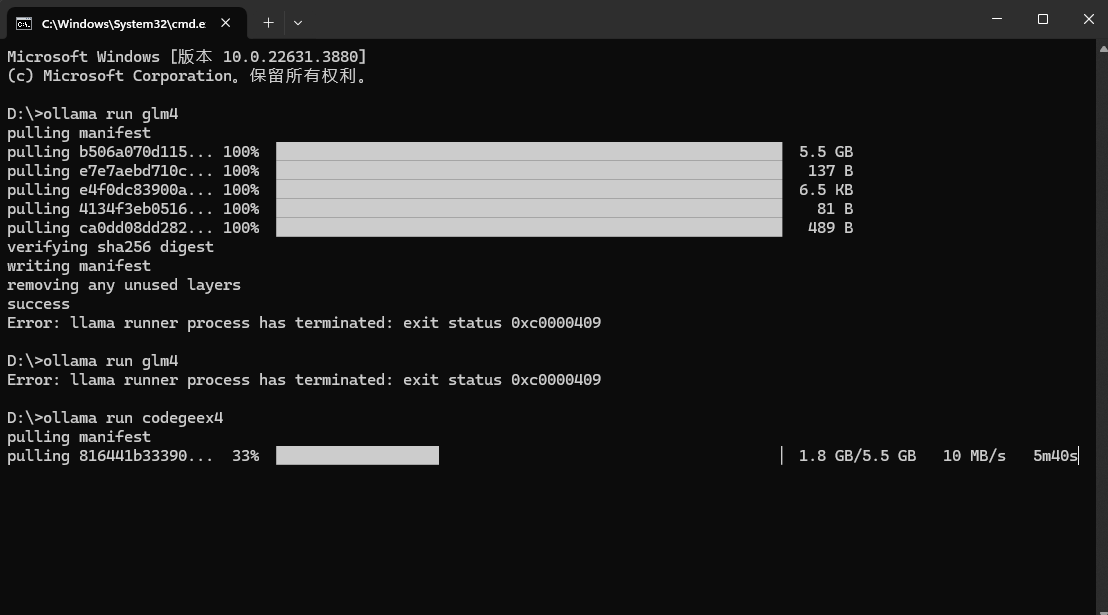Click the '33%' percentage value
Viewport: 1108px width, 615px height.
click(245, 456)
